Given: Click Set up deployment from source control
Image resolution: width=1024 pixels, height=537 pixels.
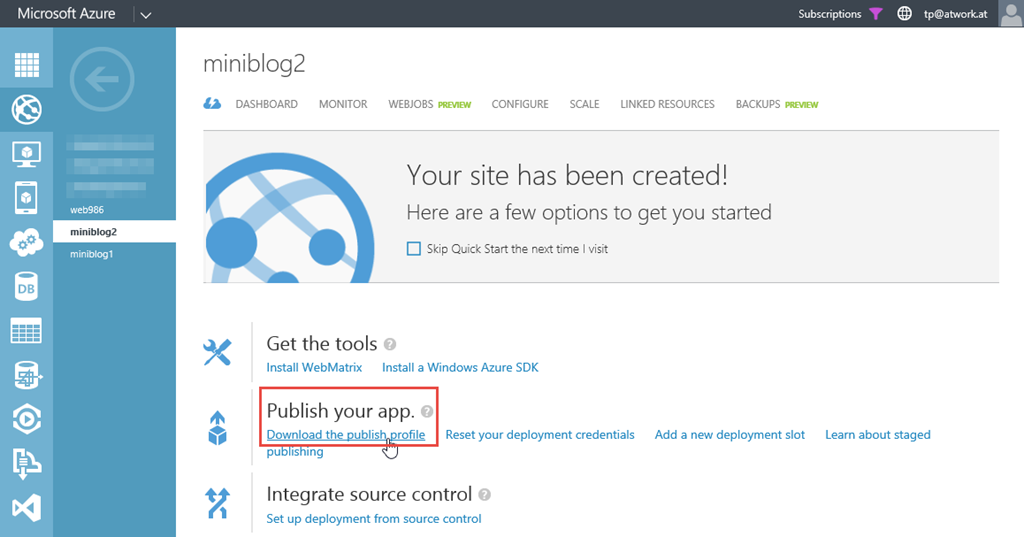Looking at the screenshot, I should click(x=374, y=519).
